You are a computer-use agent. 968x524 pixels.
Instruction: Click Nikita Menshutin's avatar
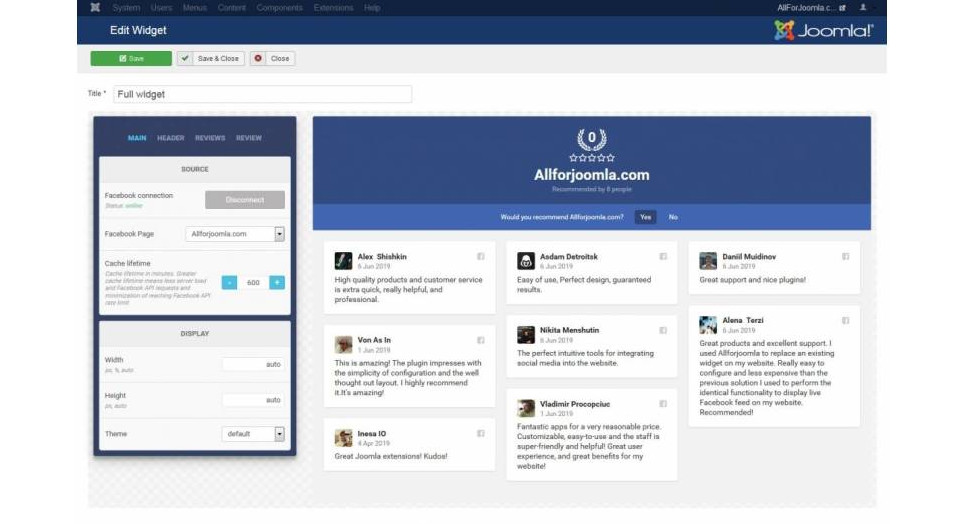[x=526, y=335]
